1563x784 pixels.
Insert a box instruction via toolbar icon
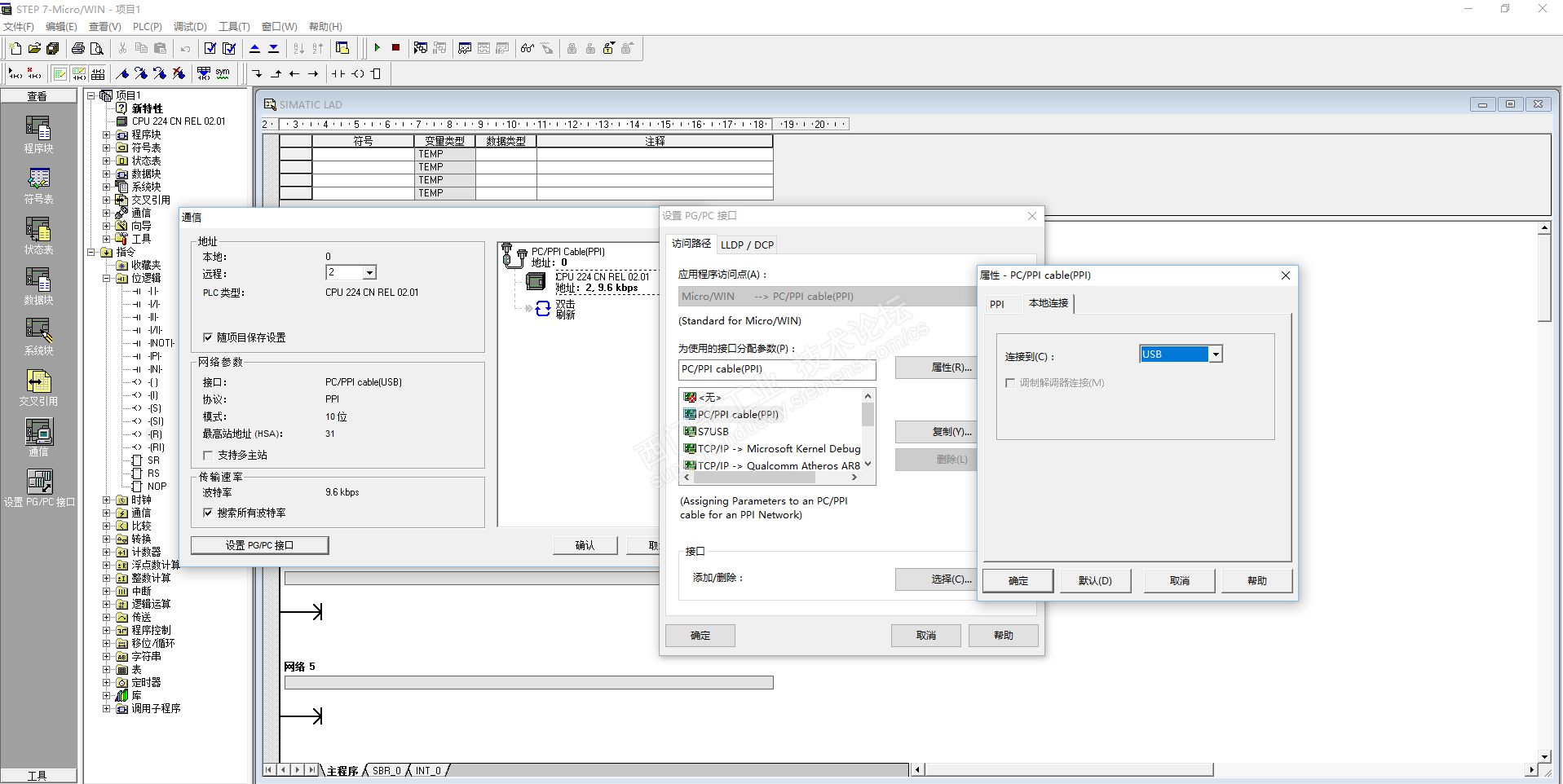coord(376,74)
